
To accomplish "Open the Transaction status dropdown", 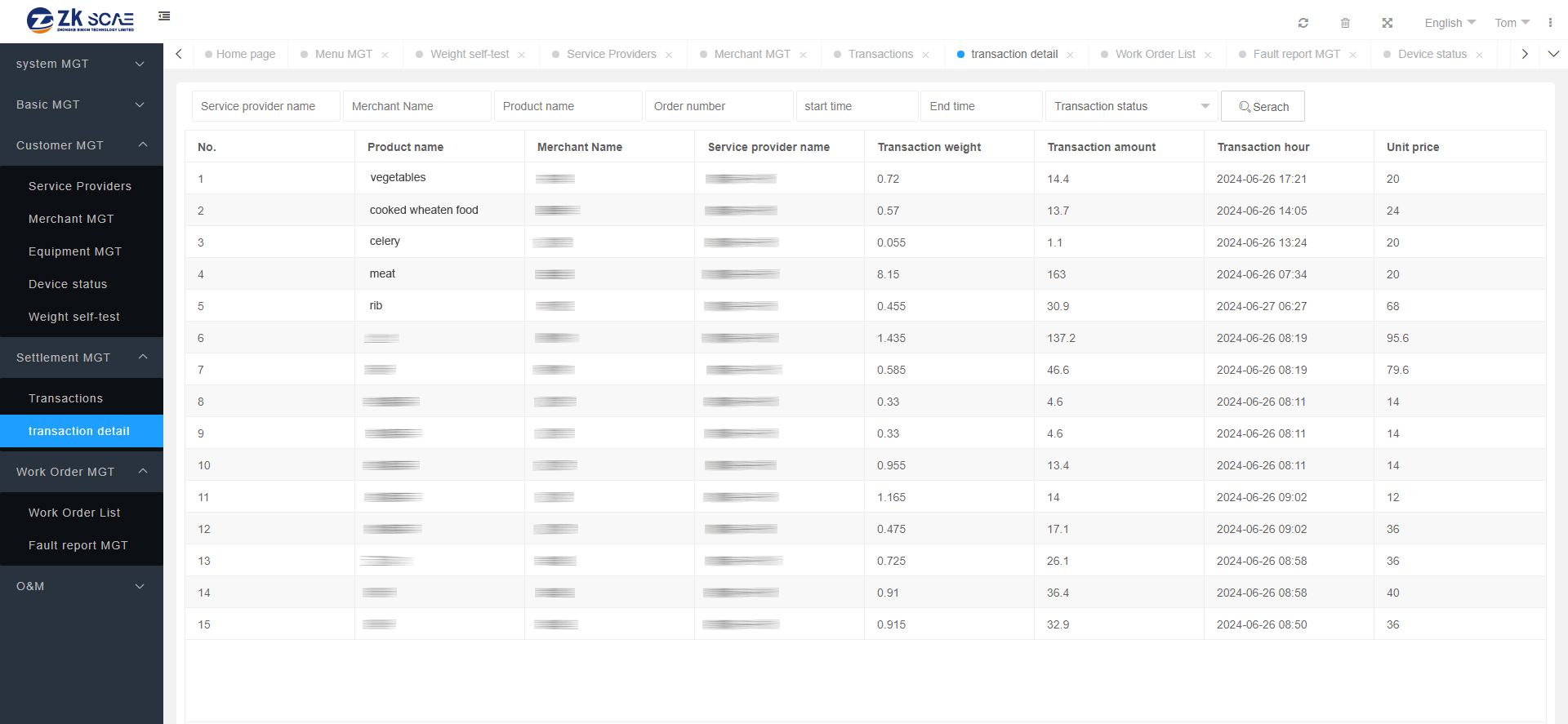I will click(x=1131, y=106).
